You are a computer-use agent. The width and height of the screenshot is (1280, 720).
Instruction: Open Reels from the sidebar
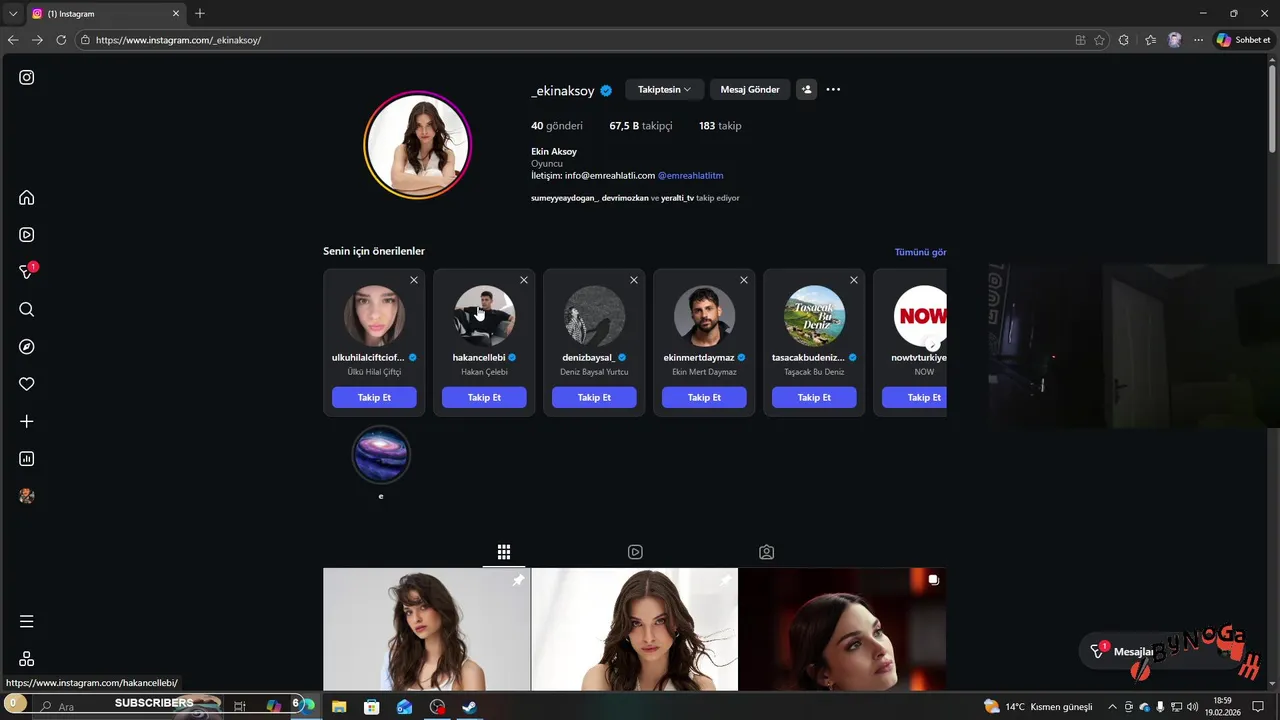[x=27, y=235]
